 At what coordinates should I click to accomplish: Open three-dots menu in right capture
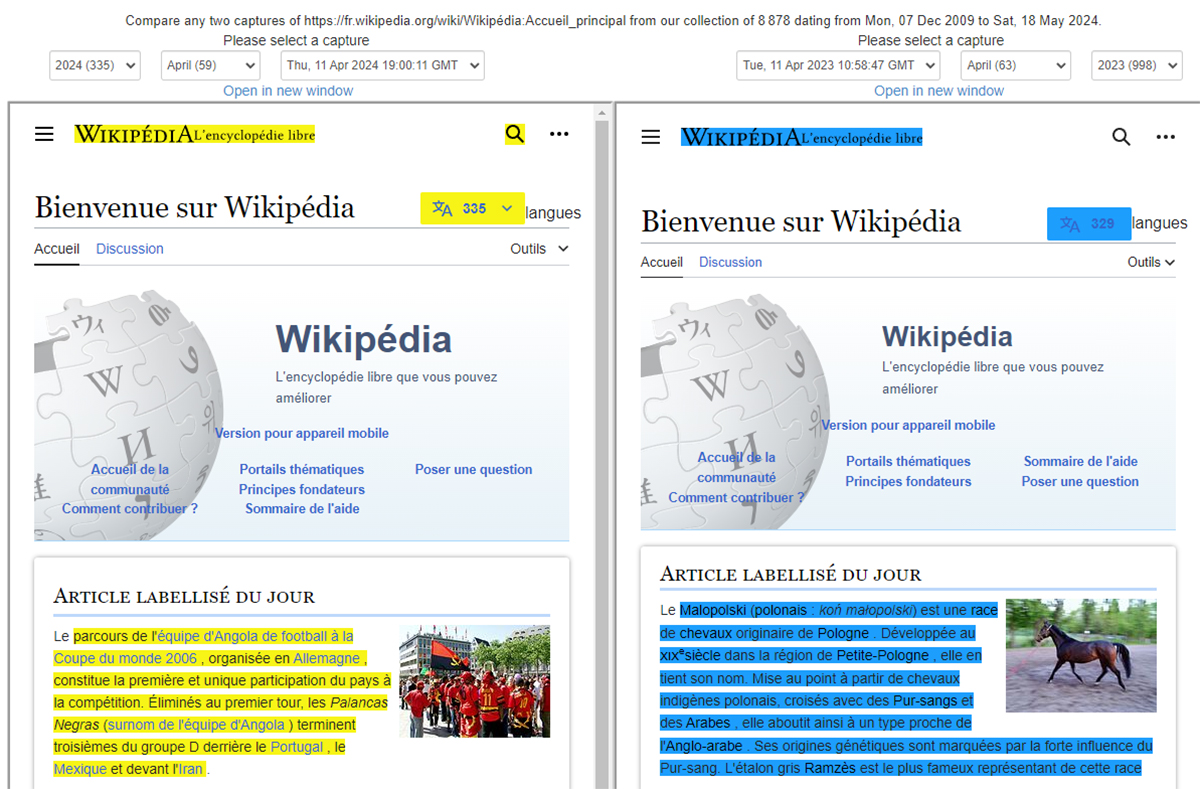[x=1165, y=137]
